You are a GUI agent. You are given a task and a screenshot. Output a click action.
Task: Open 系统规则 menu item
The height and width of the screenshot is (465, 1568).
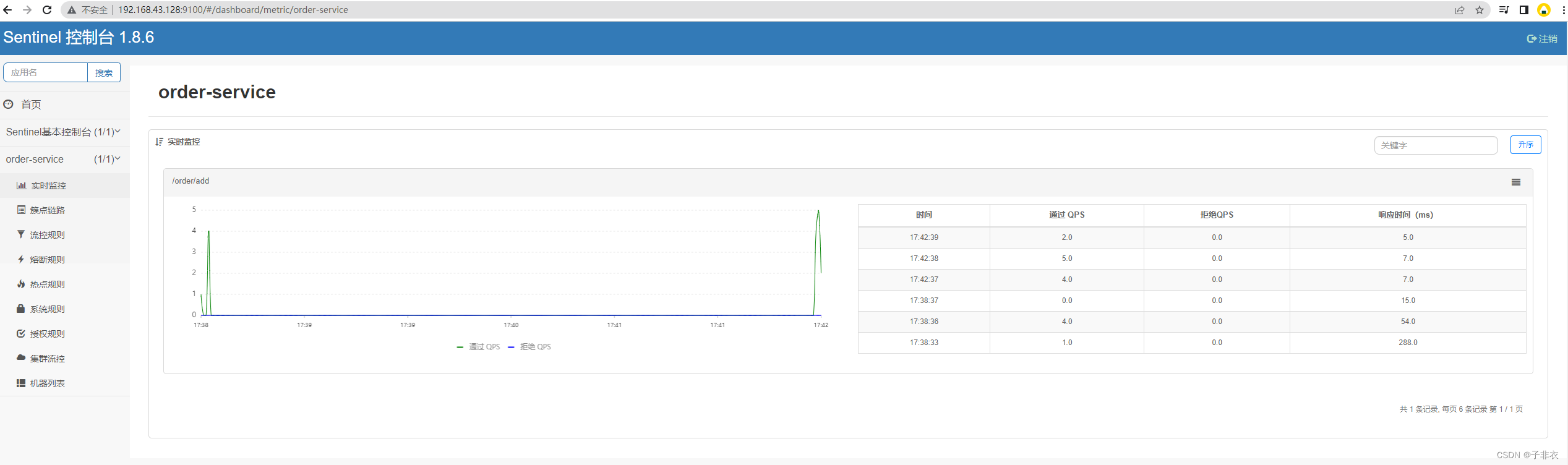[64, 309]
